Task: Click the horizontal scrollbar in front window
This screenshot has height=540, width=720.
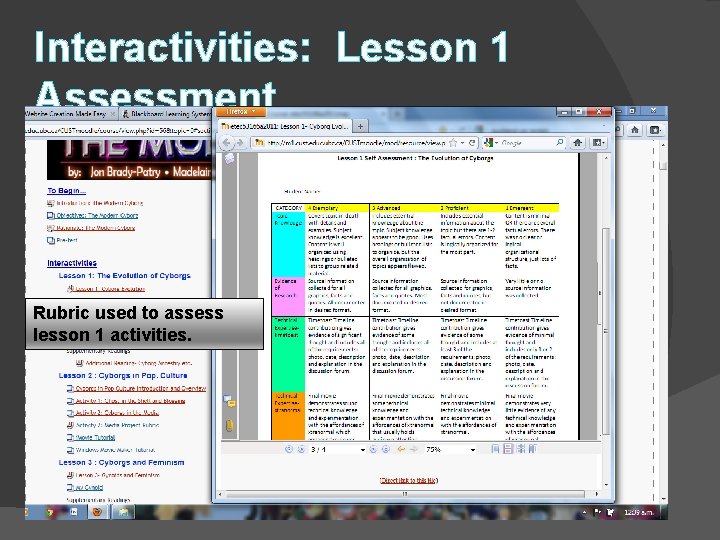Action: click(x=405, y=494)
